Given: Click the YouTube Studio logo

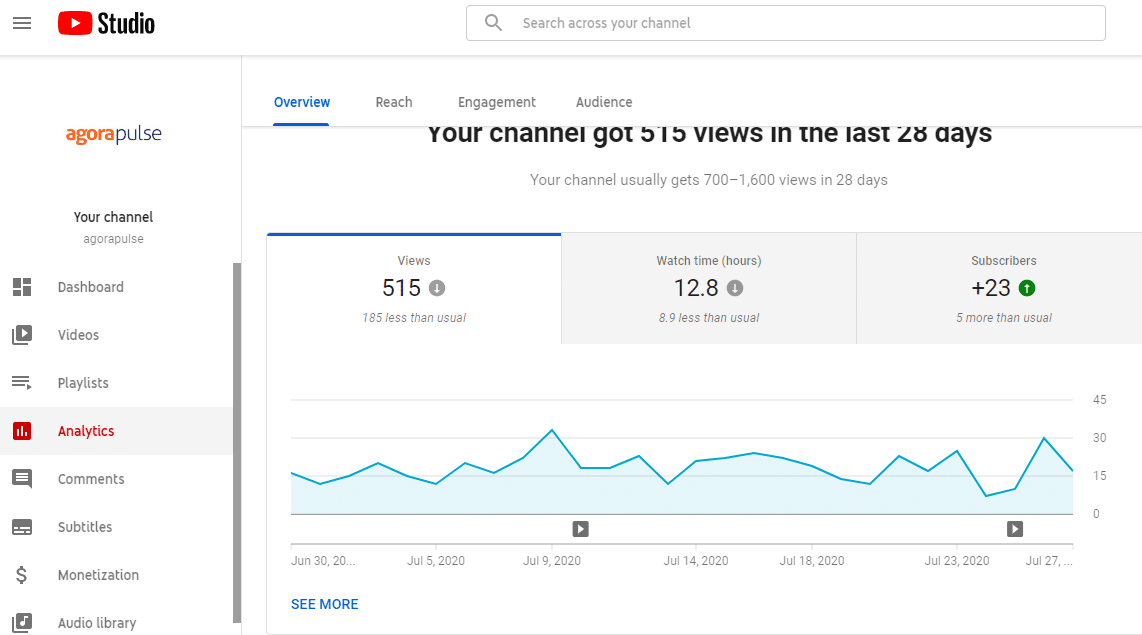Looking at the screenshot, I should pyautogui.click(x=106, y=22).
